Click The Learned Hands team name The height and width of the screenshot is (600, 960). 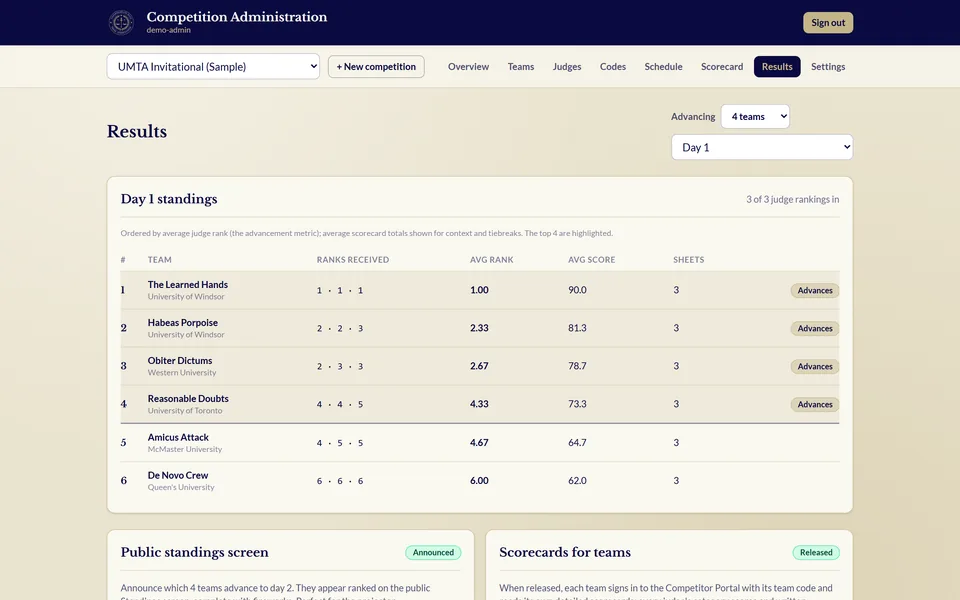(x=187, y=285)
